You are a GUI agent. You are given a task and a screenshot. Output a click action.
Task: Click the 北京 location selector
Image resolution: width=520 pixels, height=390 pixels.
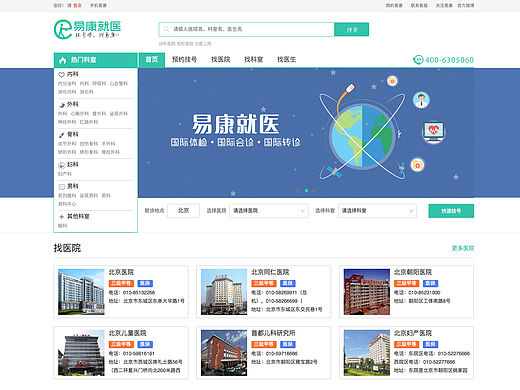coord(183,211)
